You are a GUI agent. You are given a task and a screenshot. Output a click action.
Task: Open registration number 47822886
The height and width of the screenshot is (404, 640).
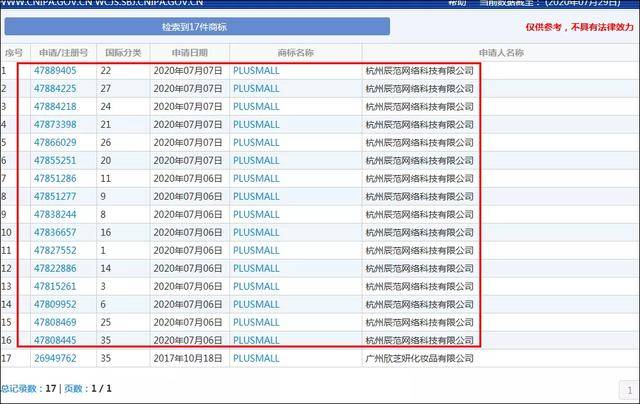tap(55, 268)
